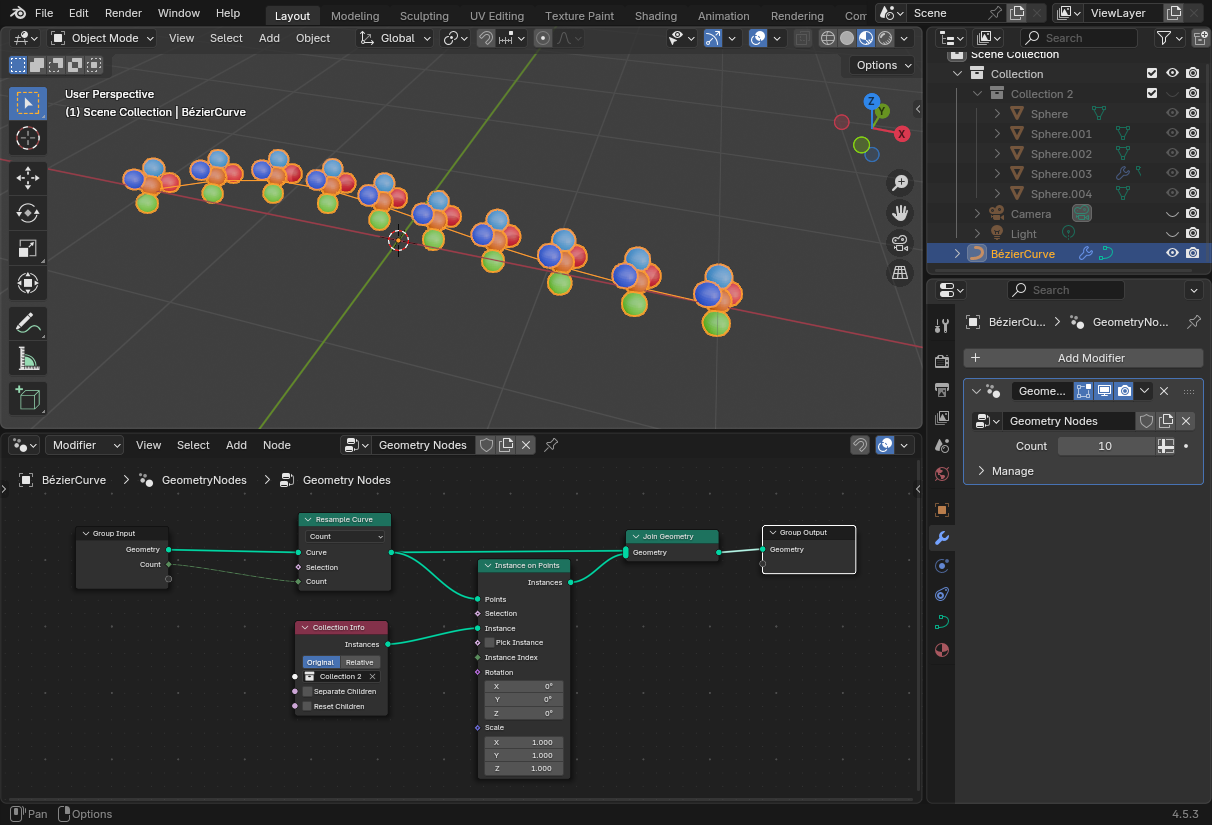Click the Add Modifier button
The width and height of the screenshot is (1212, 825).
[x=1083, y=357]
